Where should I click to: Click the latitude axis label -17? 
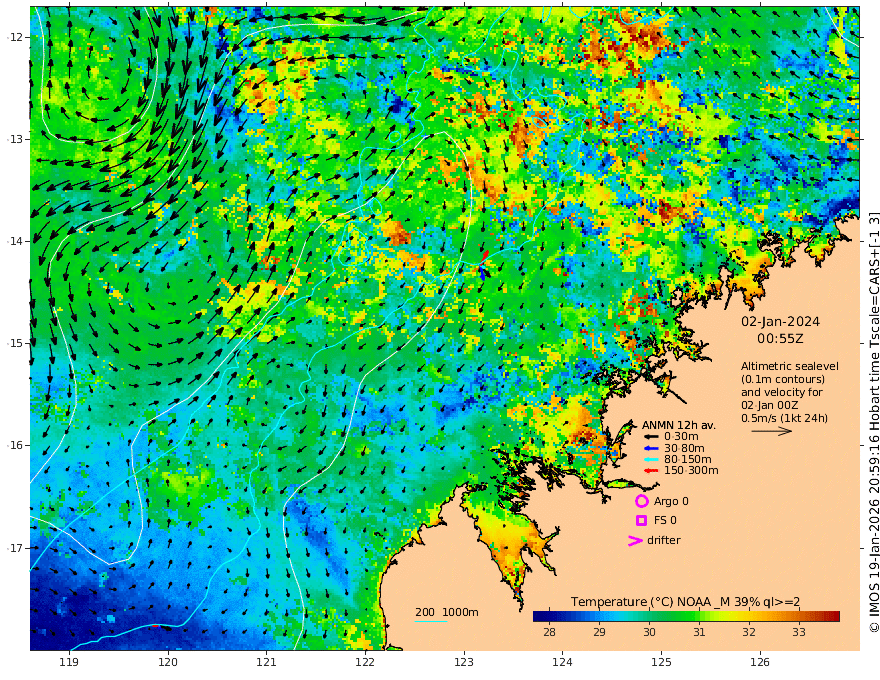point(15,548)
